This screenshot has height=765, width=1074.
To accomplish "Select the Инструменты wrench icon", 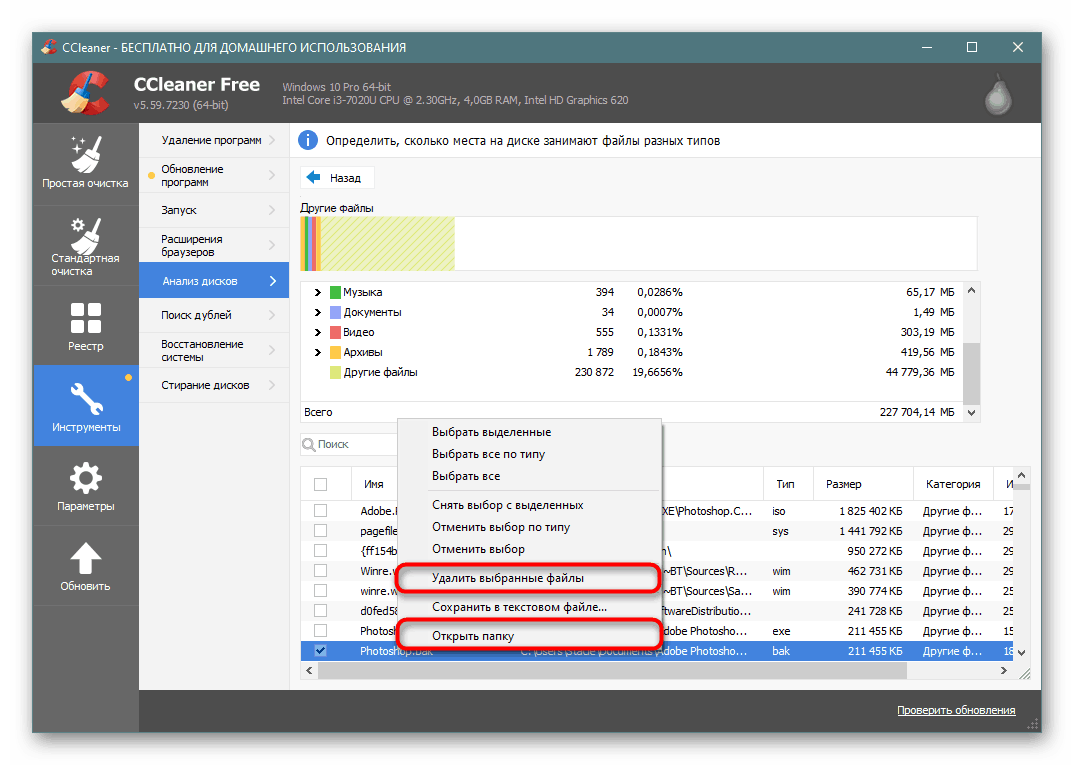I will click(86, 399).
